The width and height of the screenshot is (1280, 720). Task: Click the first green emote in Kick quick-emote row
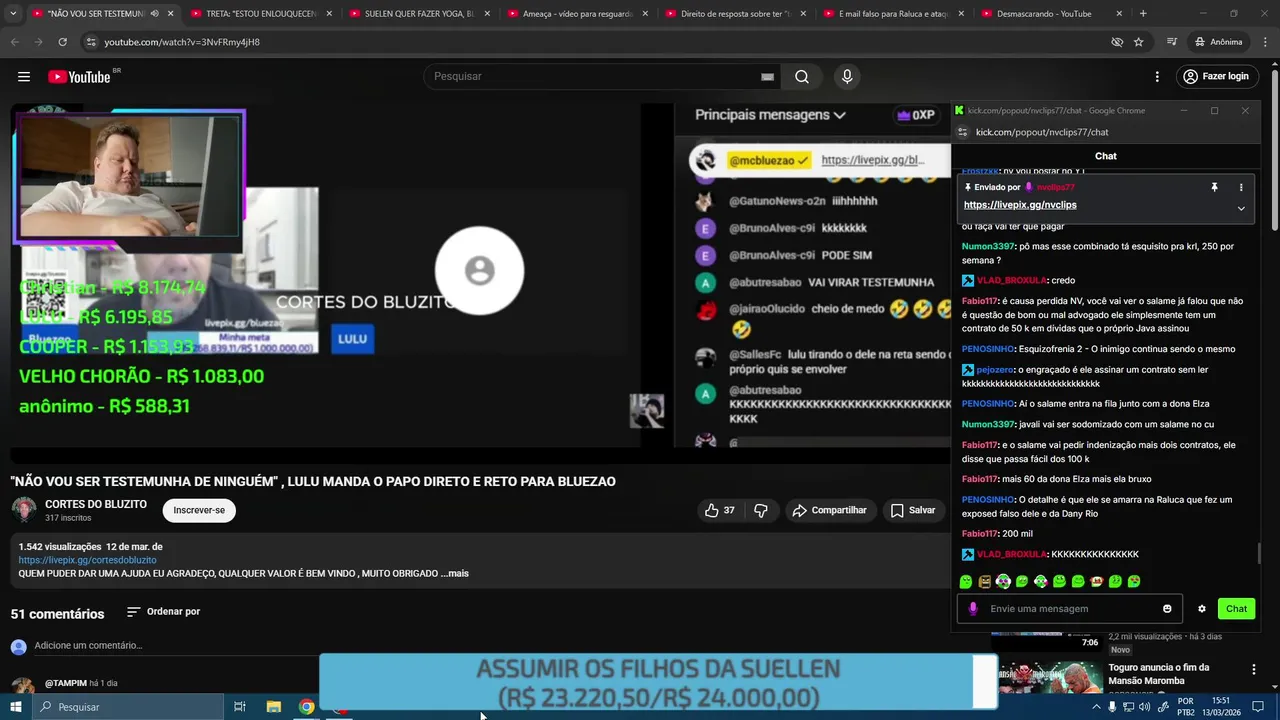[x=966, y=581]
